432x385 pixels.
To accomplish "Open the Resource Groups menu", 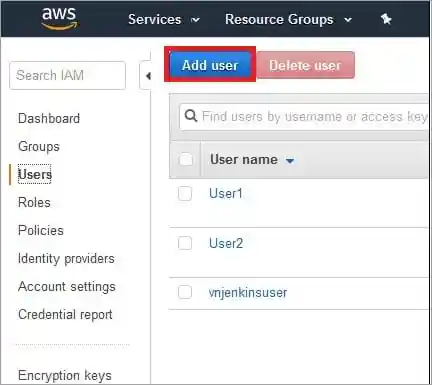I will tap(288, 19).
